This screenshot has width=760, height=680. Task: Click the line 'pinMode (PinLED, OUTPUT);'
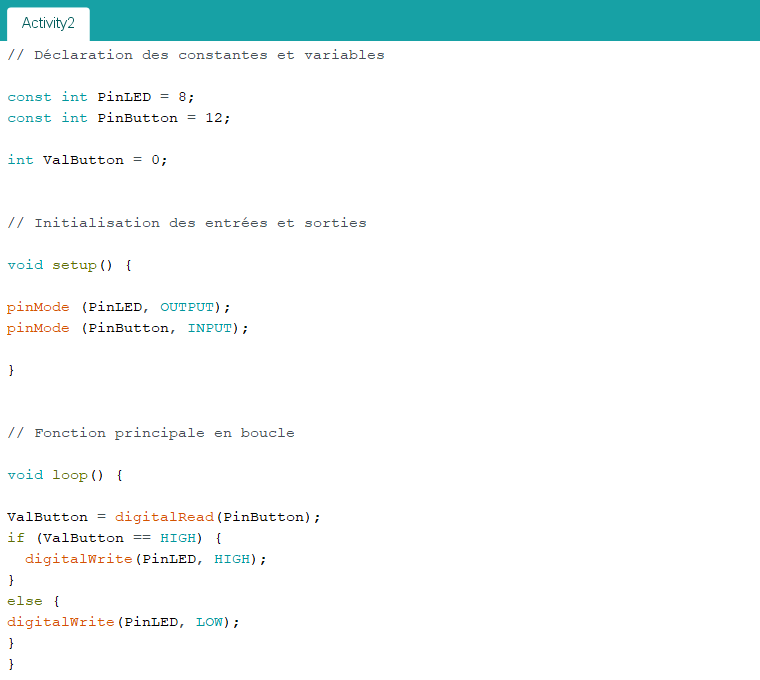coord(119,307)
